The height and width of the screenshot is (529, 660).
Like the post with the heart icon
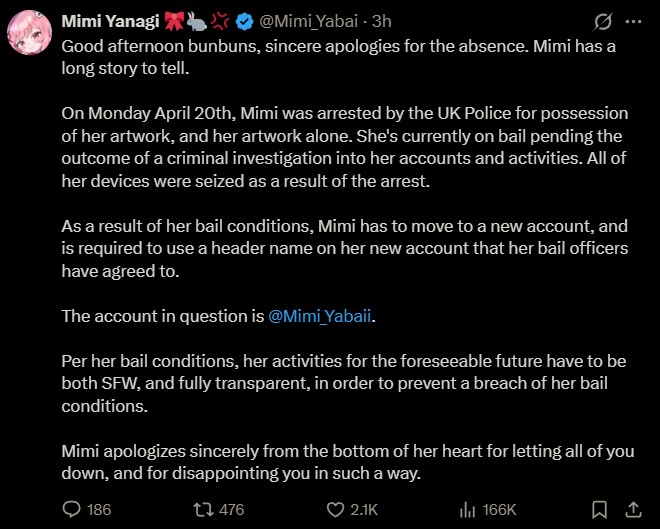point(335,510)
